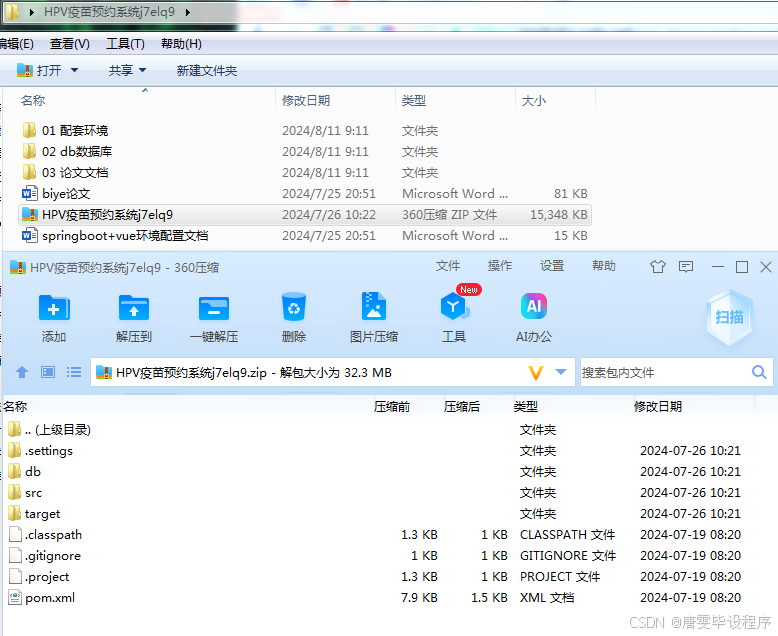Open the 设置 menu in 360压缩
Viewport: 778px width, 636px height.
(552, 266)
